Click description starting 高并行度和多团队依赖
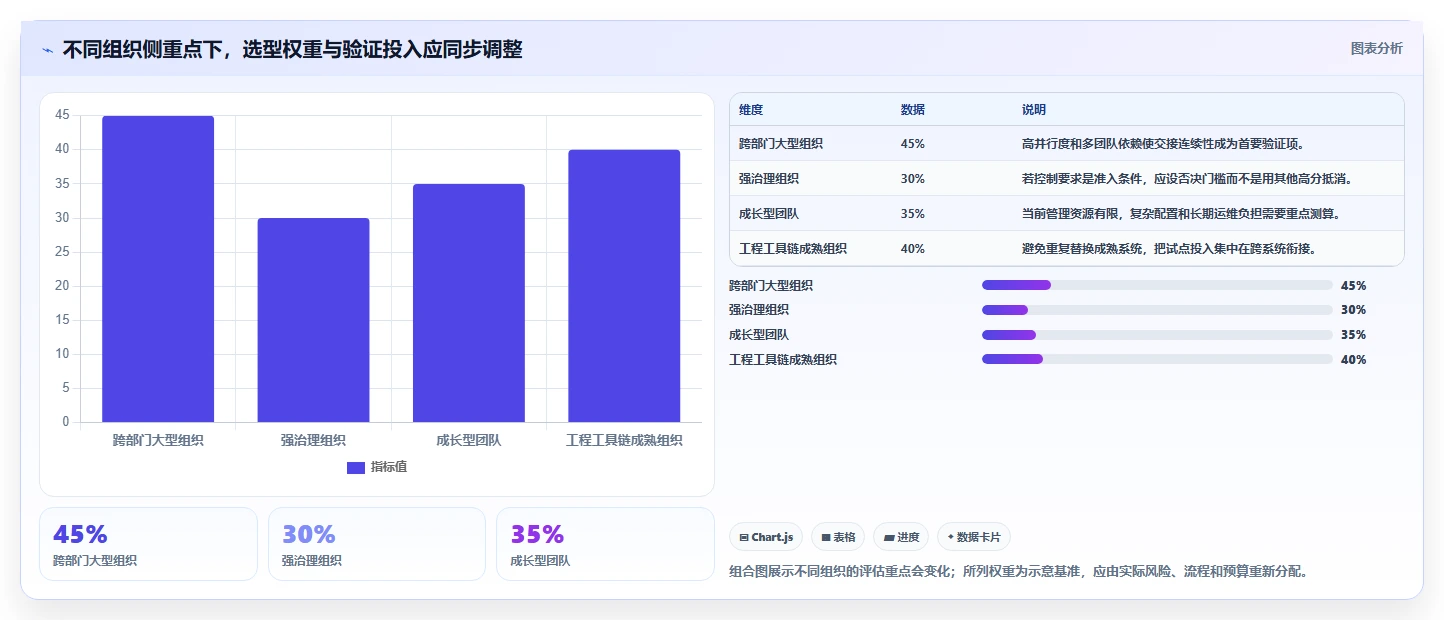The width and height of the screenshot is (1444, 620). click(x=1162, y=144)
